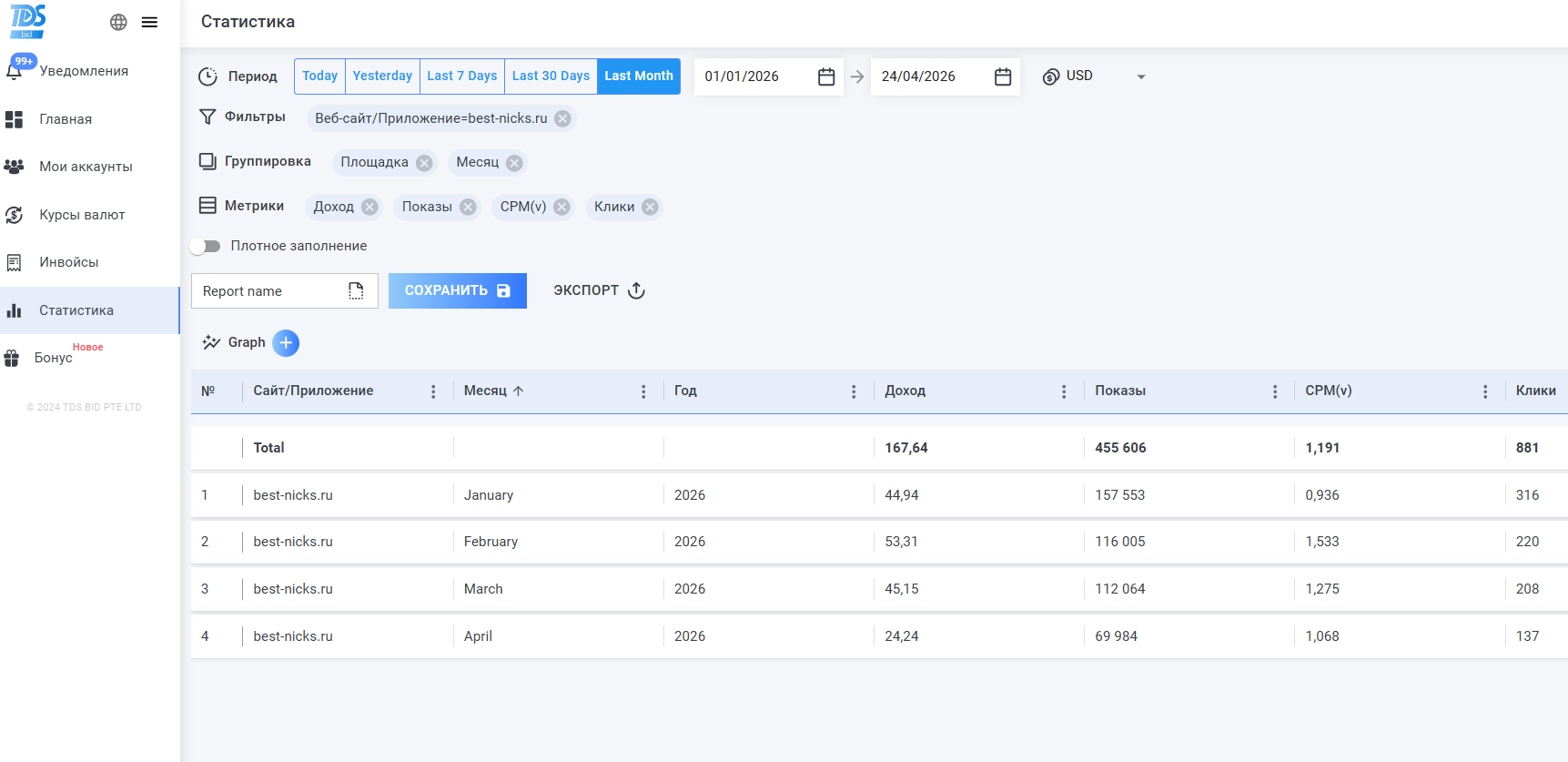This screenshot has width=1568, height=762.
Task: Select Today period tab
Action: 319,76
